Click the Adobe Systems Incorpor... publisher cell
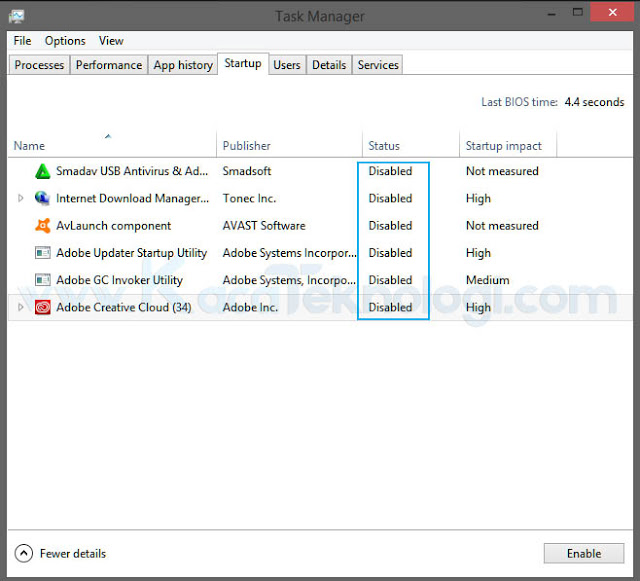This screenshot has width=640, height=581. click(x=289, y=253)
